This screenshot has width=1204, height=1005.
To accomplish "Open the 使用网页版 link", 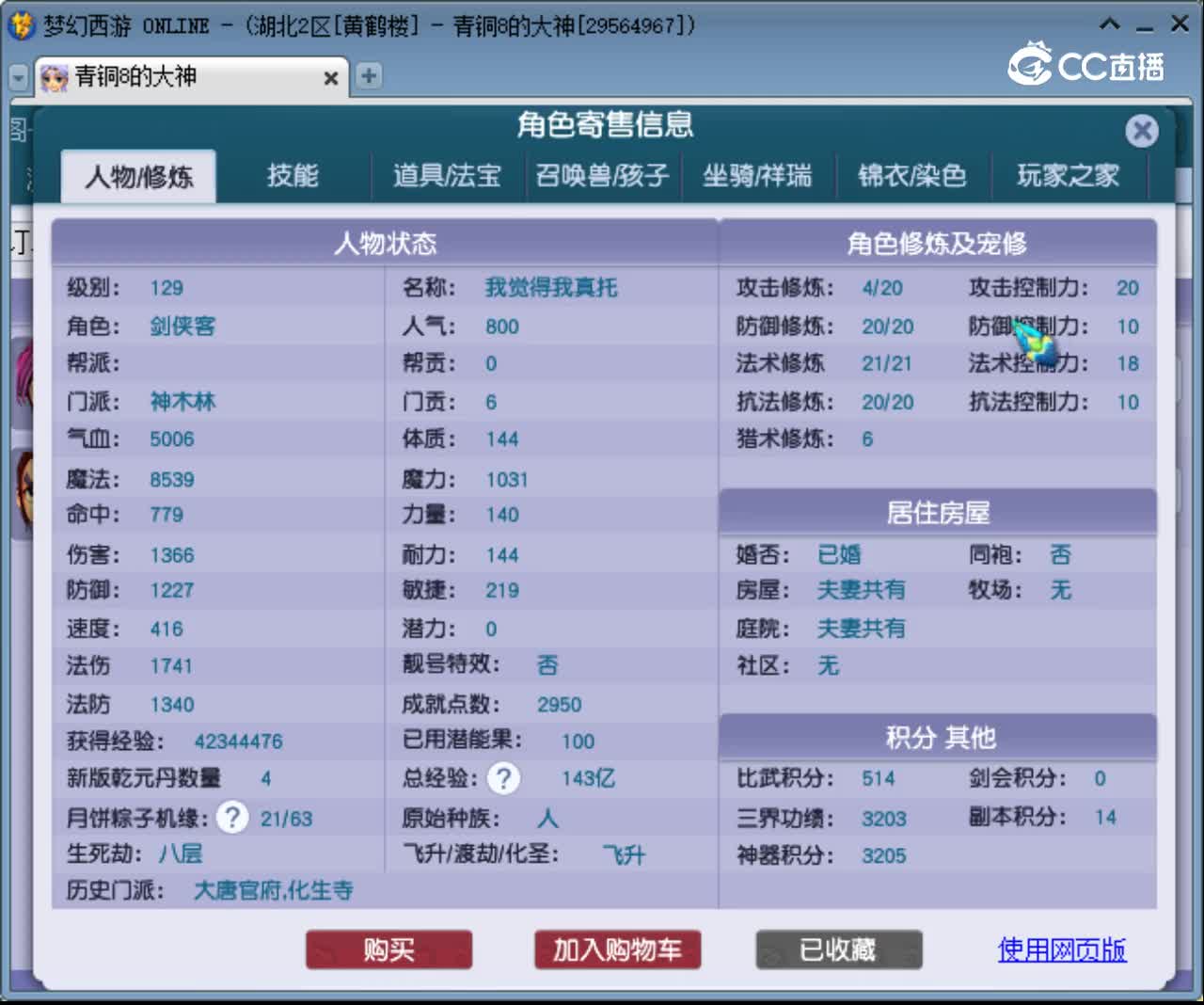I will (1061, 949).
